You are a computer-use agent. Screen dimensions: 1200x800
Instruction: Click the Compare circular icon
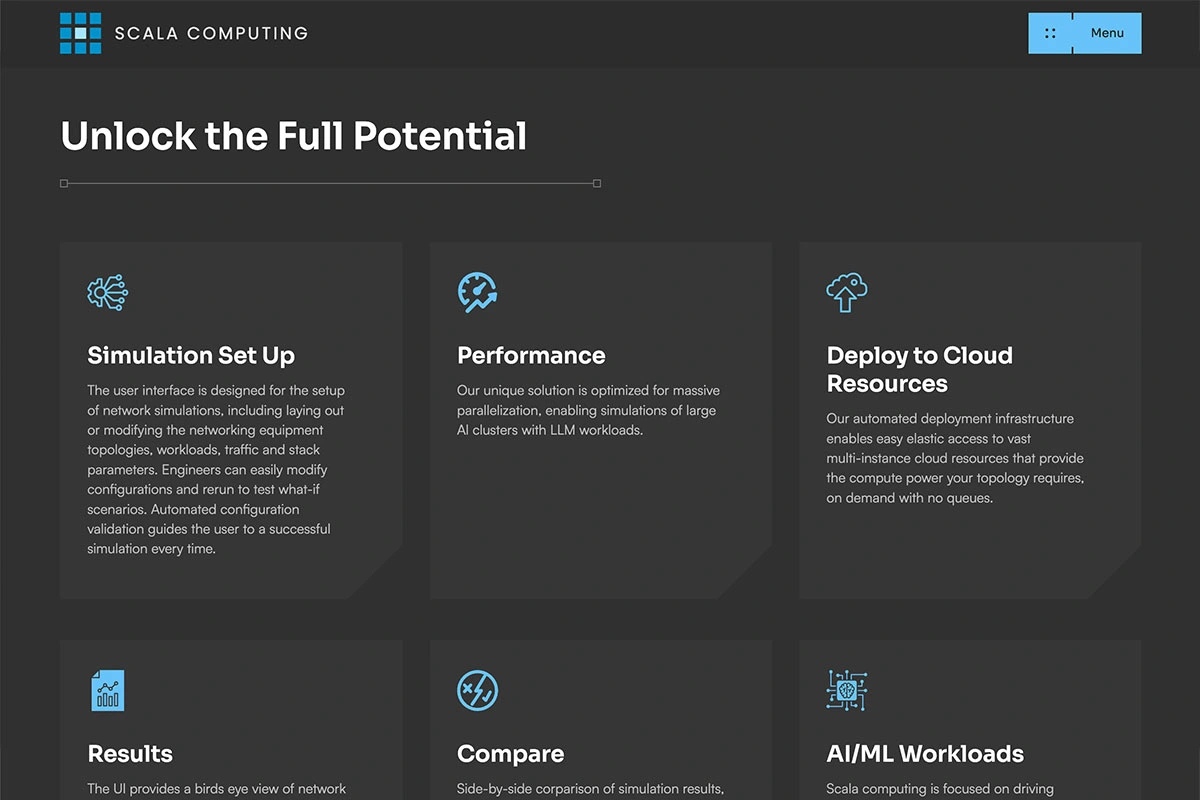pos(477,690)
